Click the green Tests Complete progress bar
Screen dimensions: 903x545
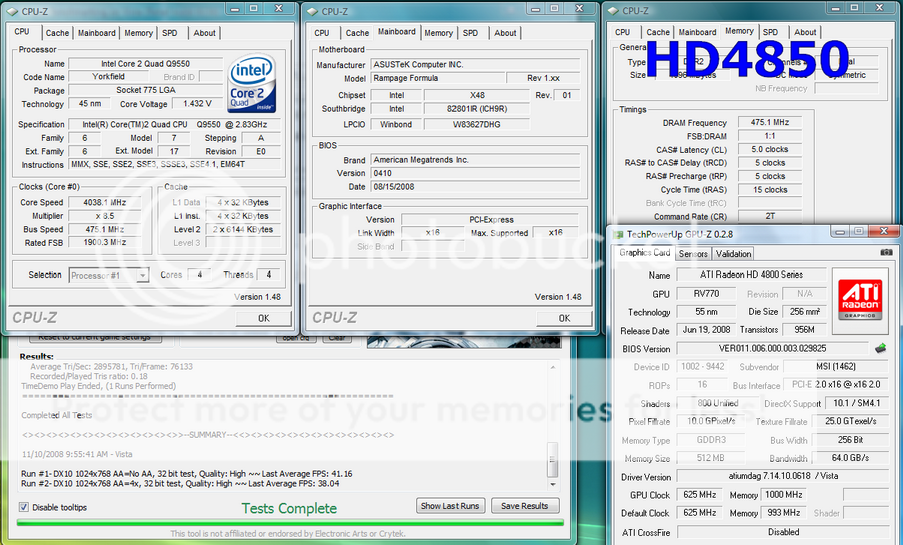coord(290,523)
